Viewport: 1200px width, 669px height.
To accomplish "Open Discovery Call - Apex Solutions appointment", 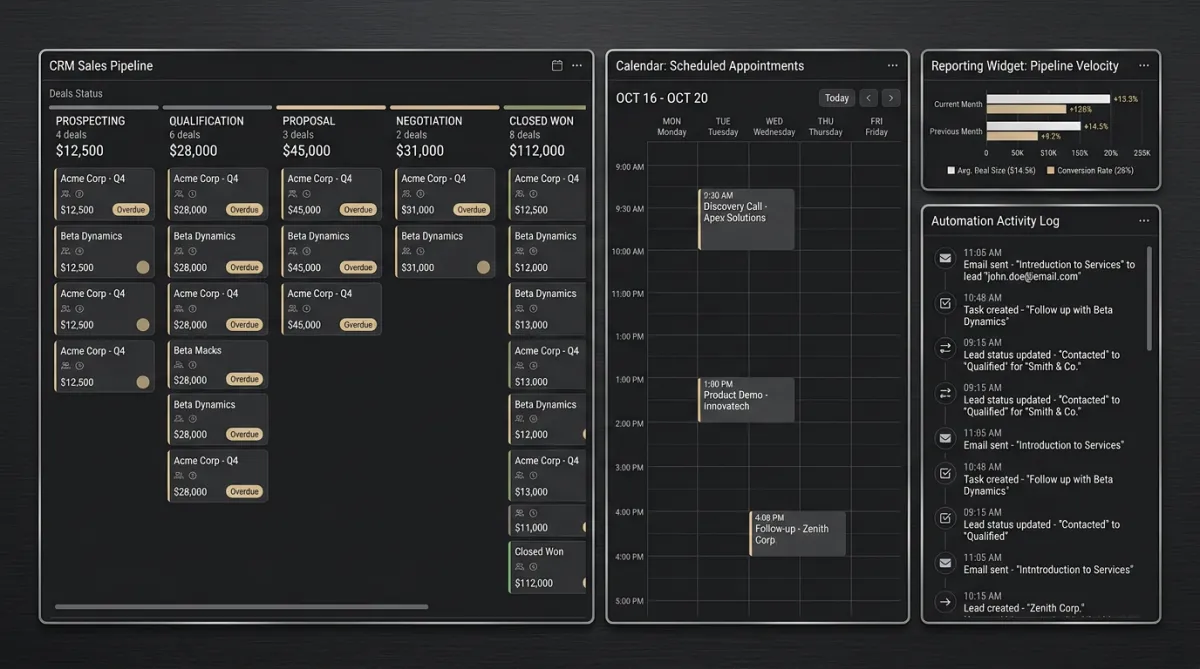I will (x=746, y=219).
